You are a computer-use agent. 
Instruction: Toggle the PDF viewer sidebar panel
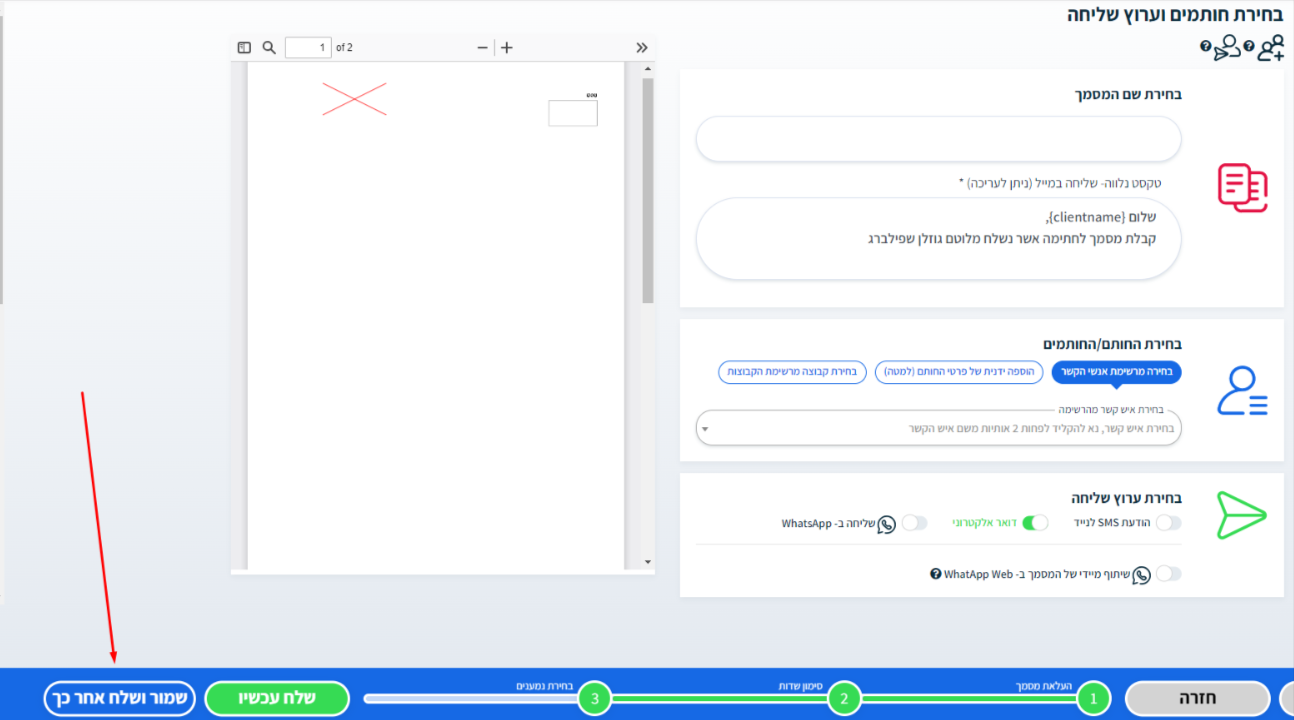[x=244, y=47]
